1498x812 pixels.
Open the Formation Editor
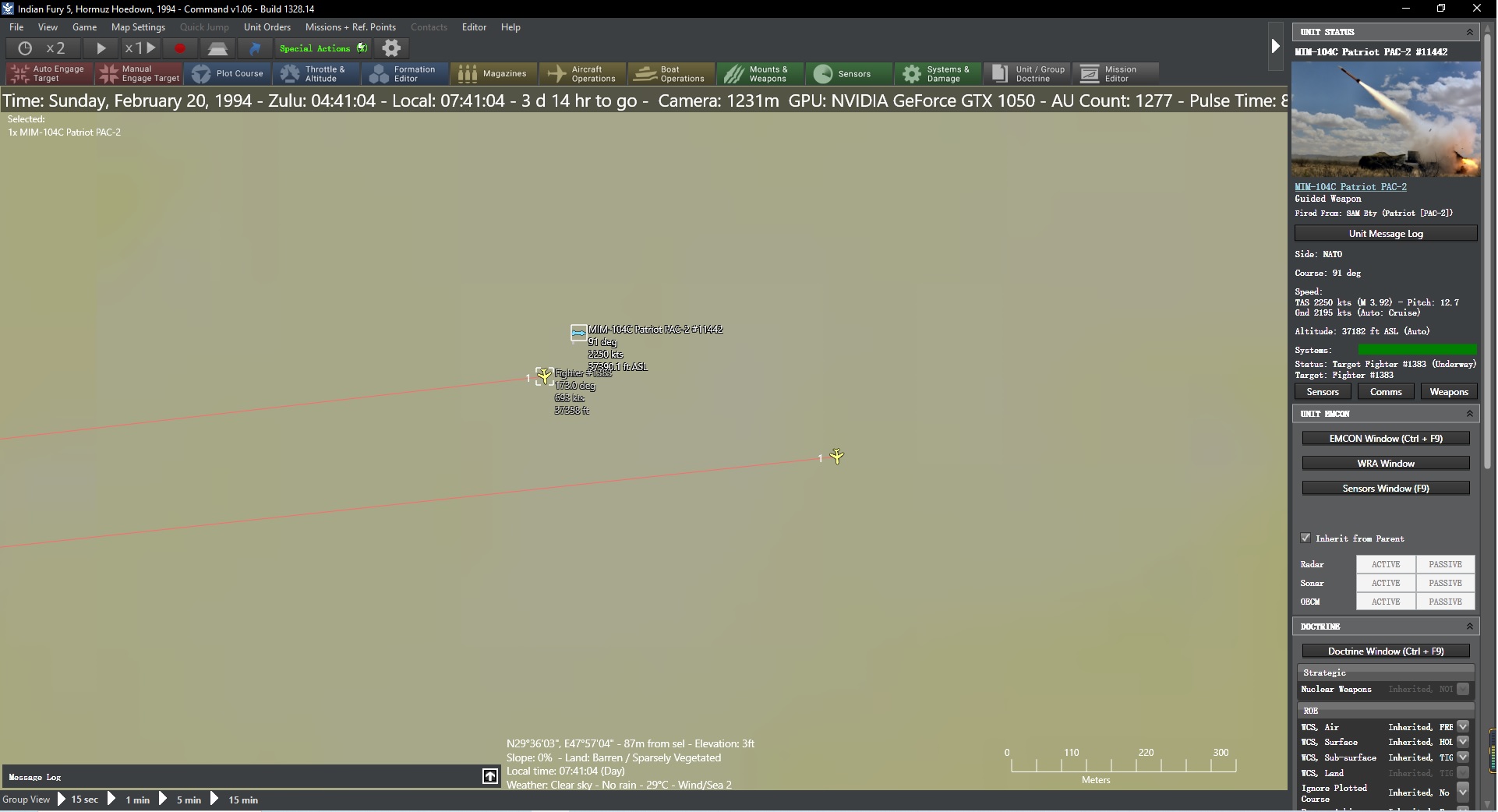tap(405, 73)
